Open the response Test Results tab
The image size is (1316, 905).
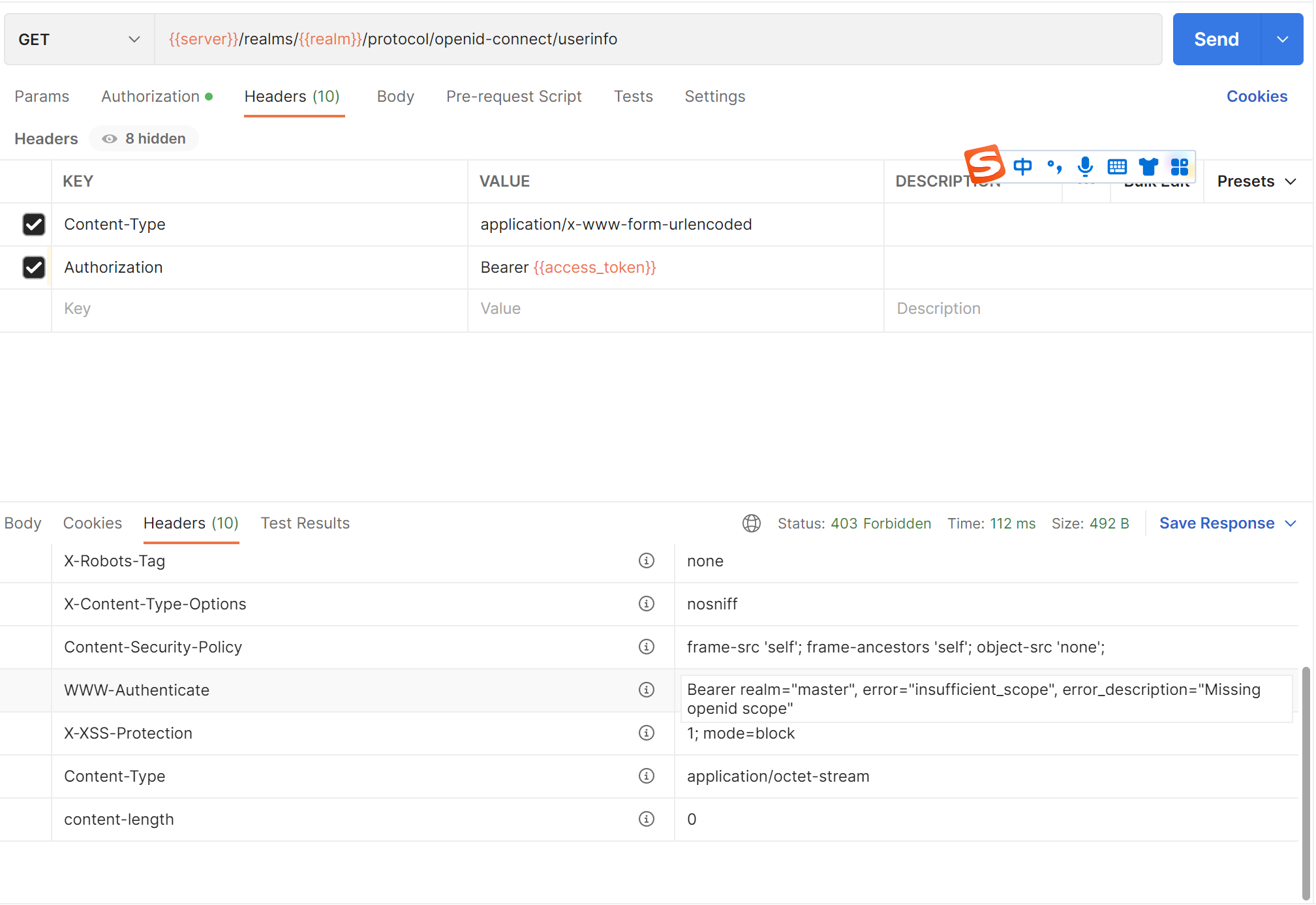pyautogui.click(x=305, y=523)
